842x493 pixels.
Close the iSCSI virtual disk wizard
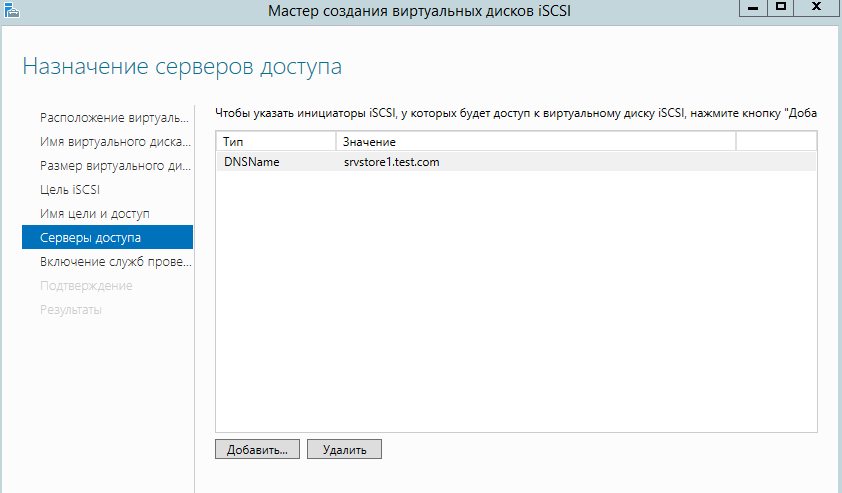820,8
